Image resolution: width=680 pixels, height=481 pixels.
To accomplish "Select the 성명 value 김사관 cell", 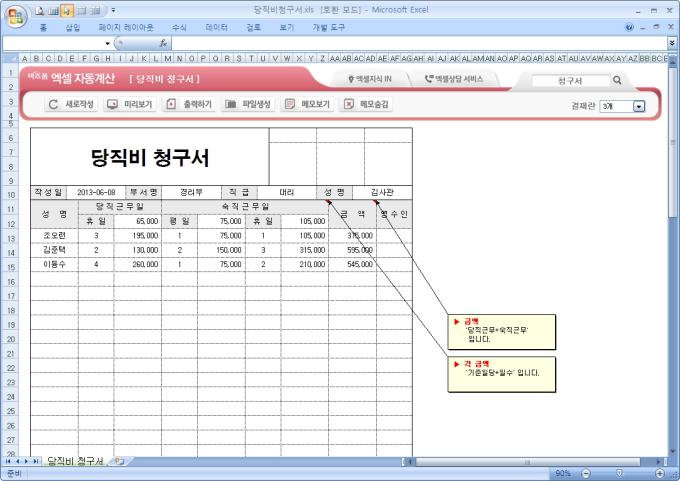I will pyautogui.click(x=382, y=193).
